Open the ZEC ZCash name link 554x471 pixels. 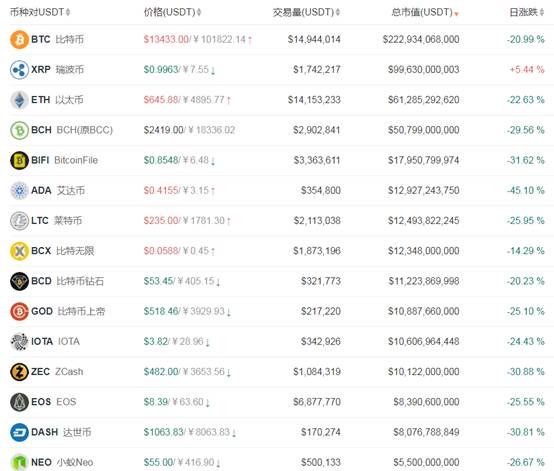point(57,372)
